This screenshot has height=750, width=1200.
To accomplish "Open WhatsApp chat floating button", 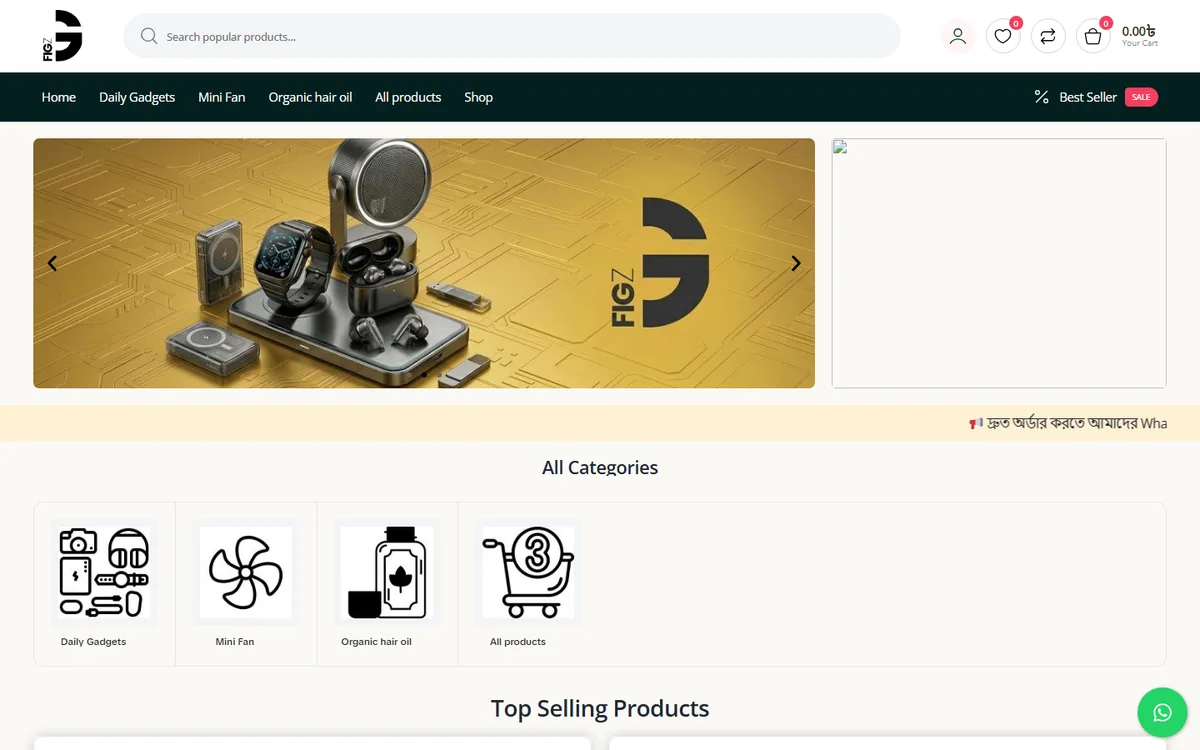I will pos(1162,713).
